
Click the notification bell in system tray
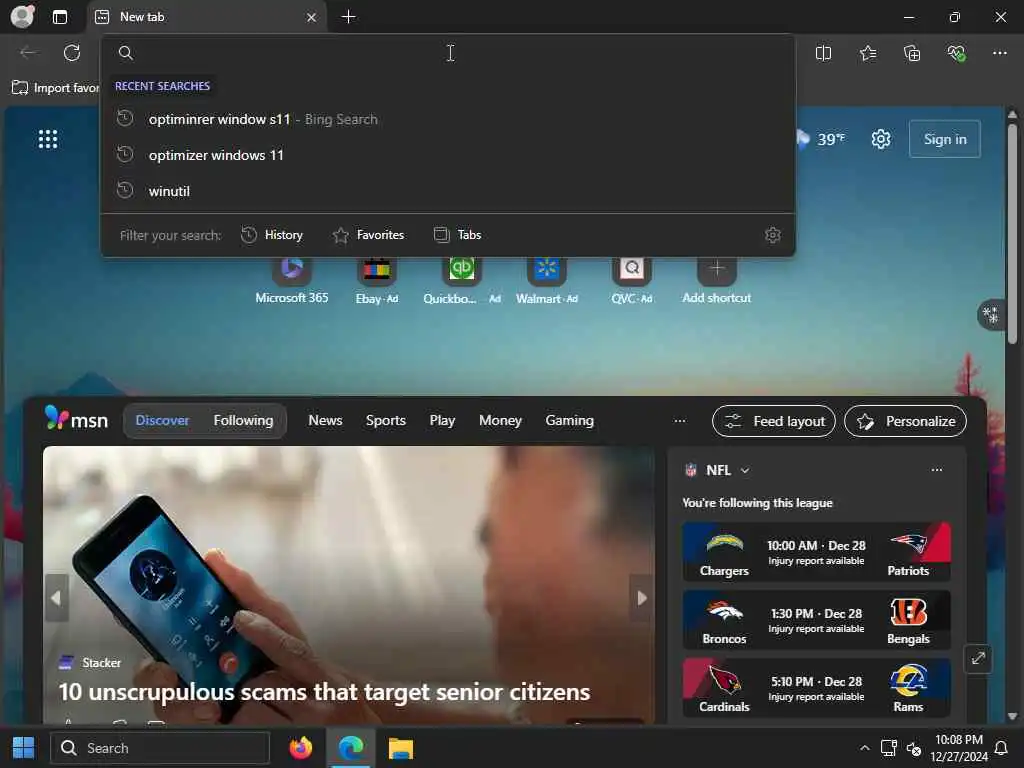pyautogui.click(x=1000, y=748)
